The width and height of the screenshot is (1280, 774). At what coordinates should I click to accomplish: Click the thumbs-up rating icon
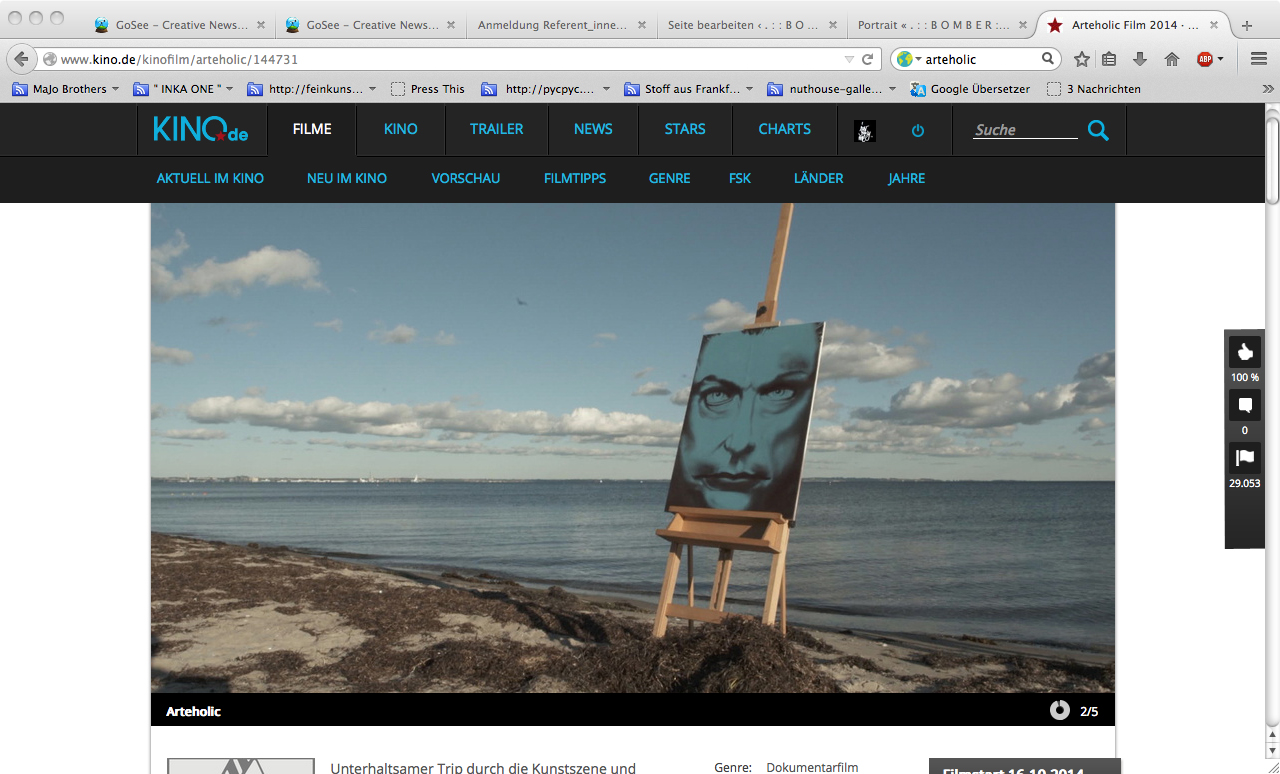[x=1244, y=352]
